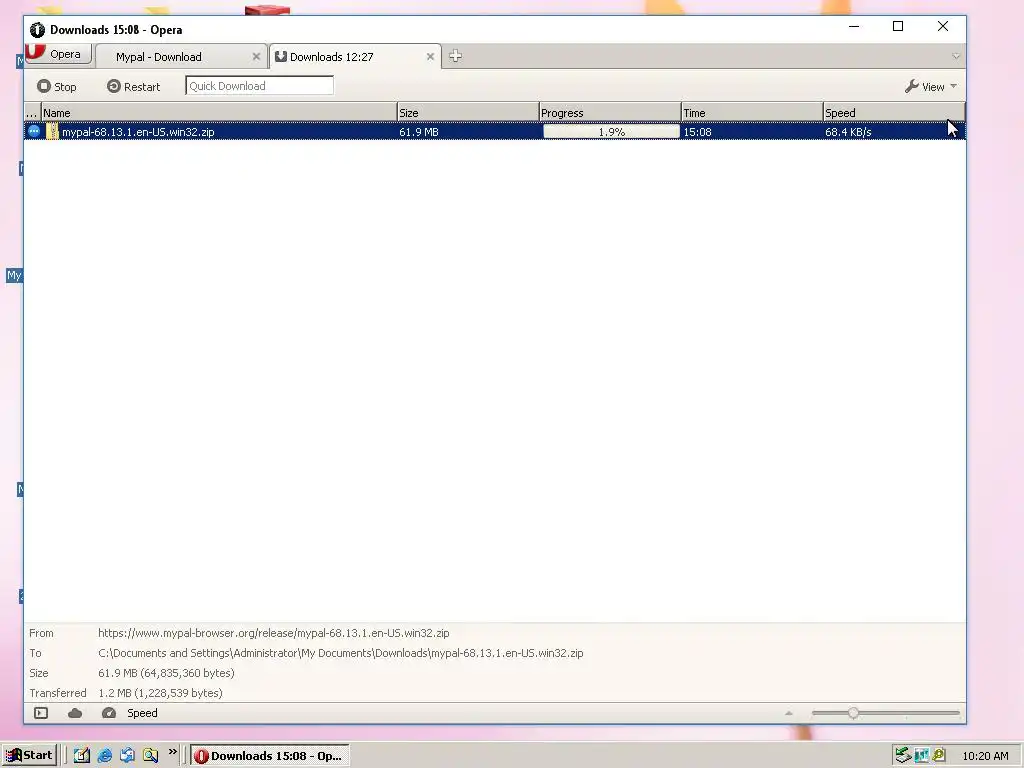Screen dimensions: 1024x768
Task: Click the Speed label in status bar
Action: [x=142, y=713]
